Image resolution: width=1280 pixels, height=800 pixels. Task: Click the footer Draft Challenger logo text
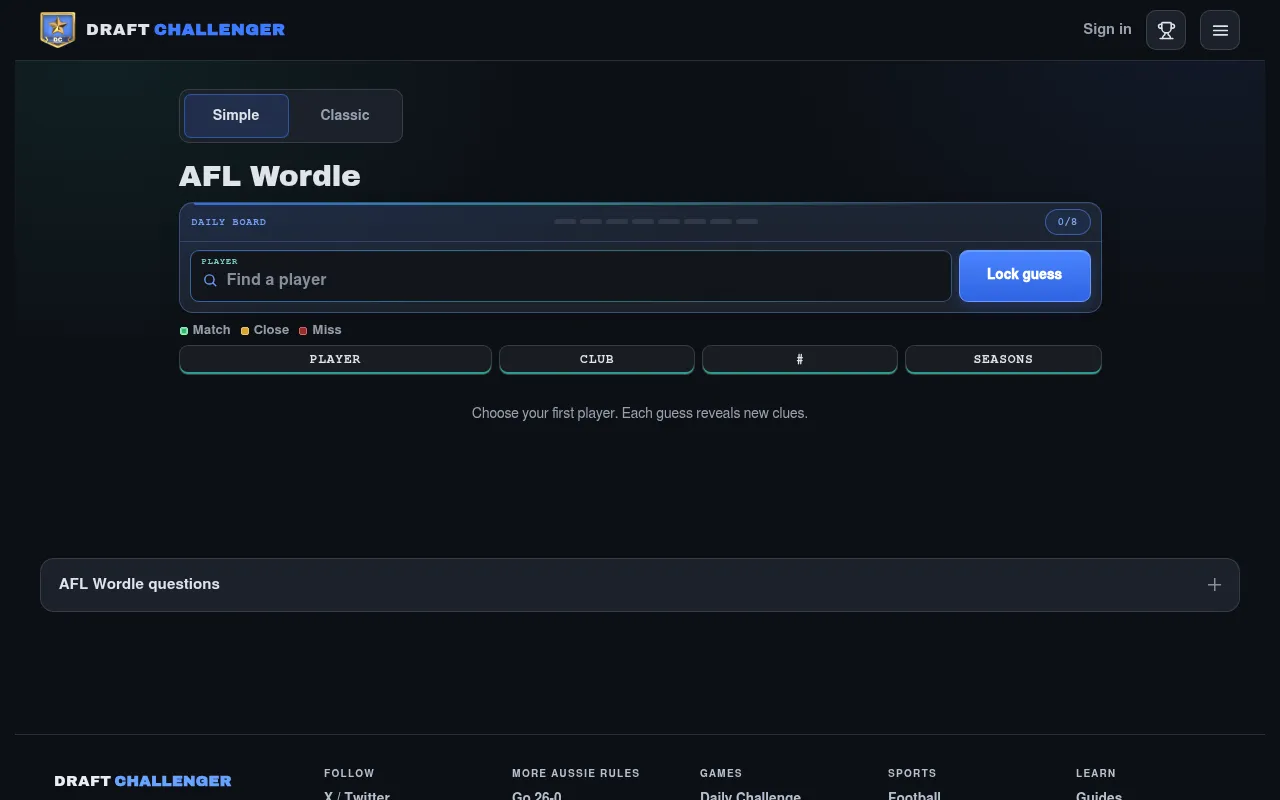point(143,781)
